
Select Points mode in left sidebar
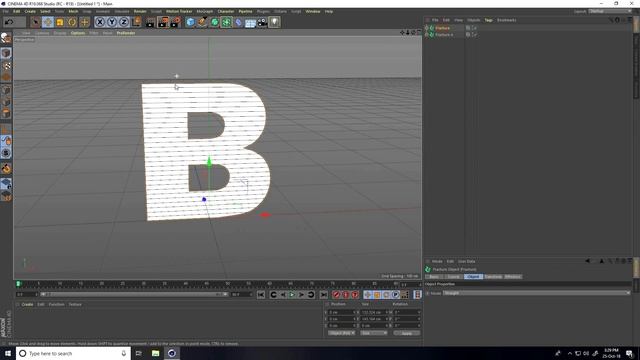[x=6, y=90]
